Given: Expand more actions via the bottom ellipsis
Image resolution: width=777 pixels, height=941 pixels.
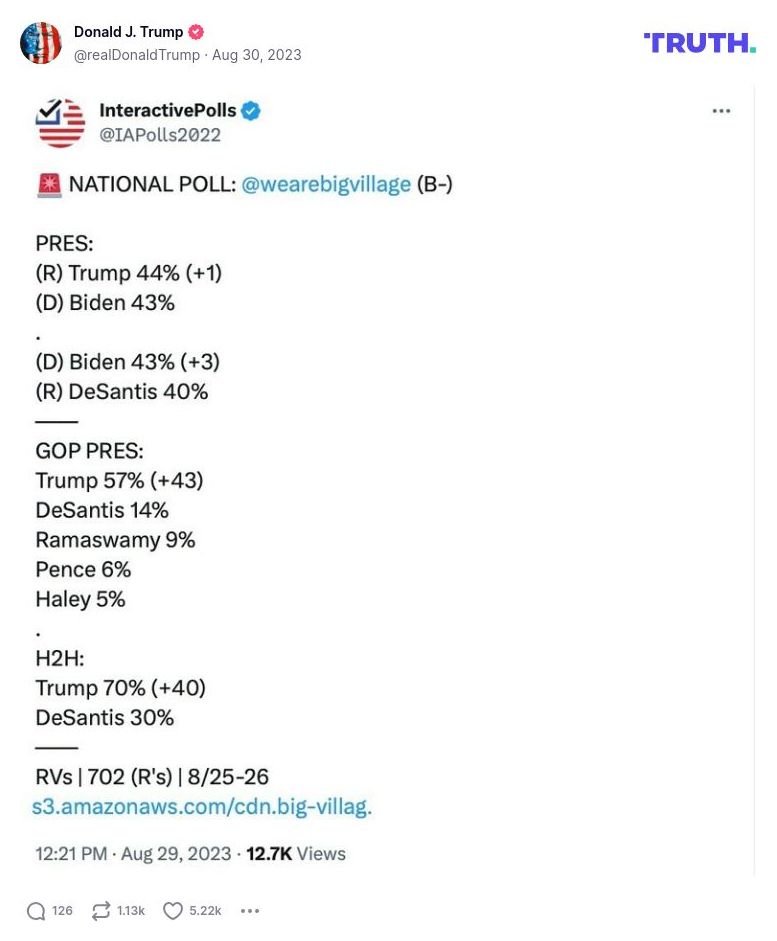Looking at the screenshot, I should (250, 911).
